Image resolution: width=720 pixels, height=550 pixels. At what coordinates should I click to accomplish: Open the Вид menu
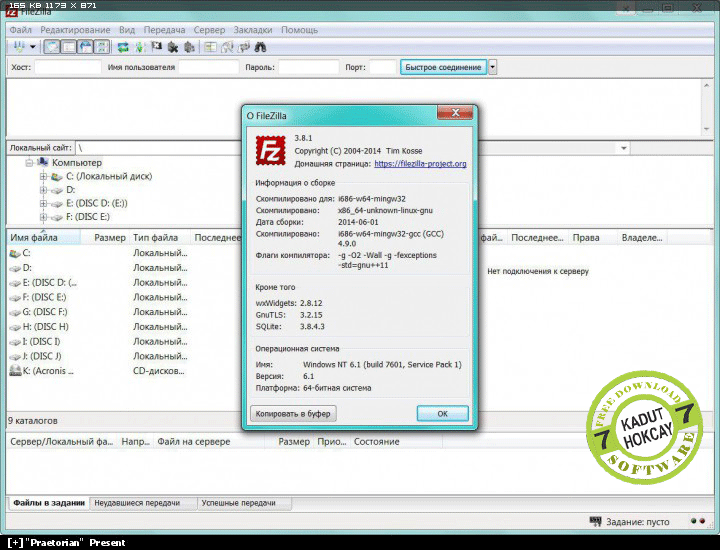coord(127,30)
